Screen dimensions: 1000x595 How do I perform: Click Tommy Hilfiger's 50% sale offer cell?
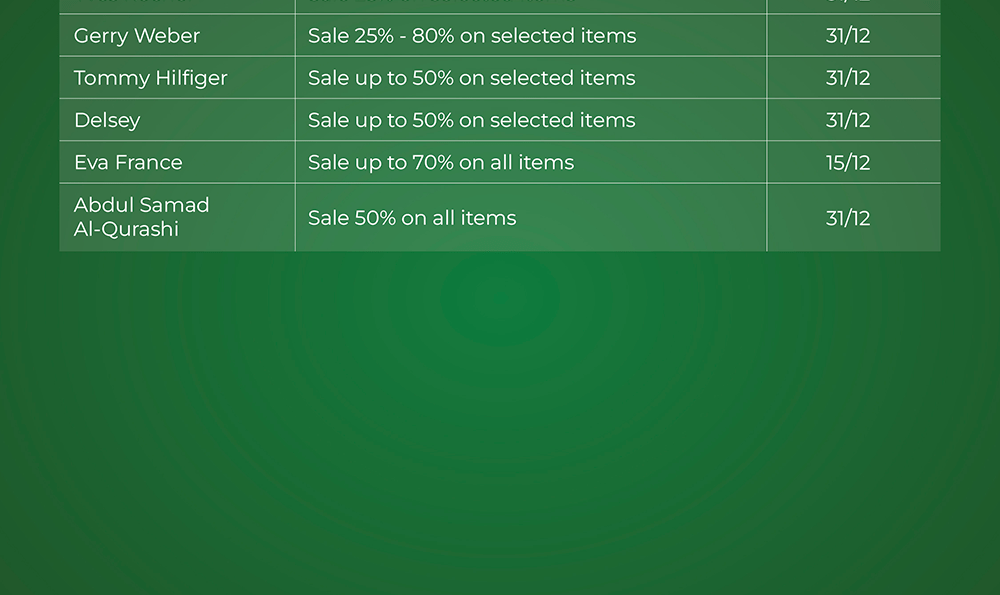tap(472, 78)
